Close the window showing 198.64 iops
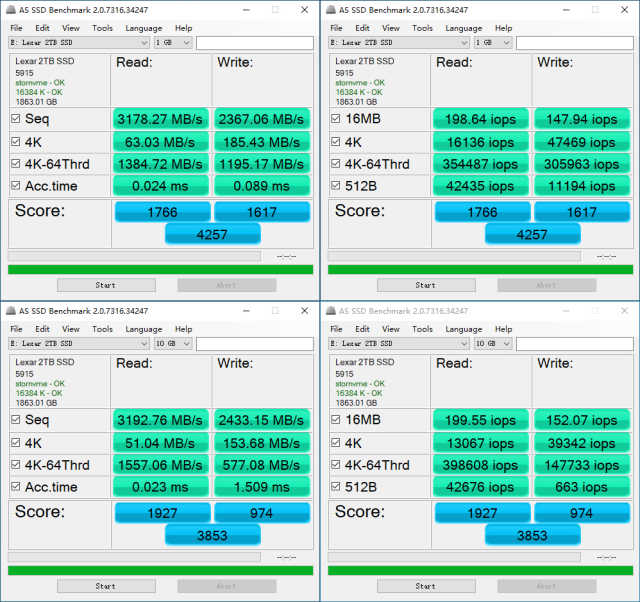This screenshot has height=602, width=640. (623, 8)
